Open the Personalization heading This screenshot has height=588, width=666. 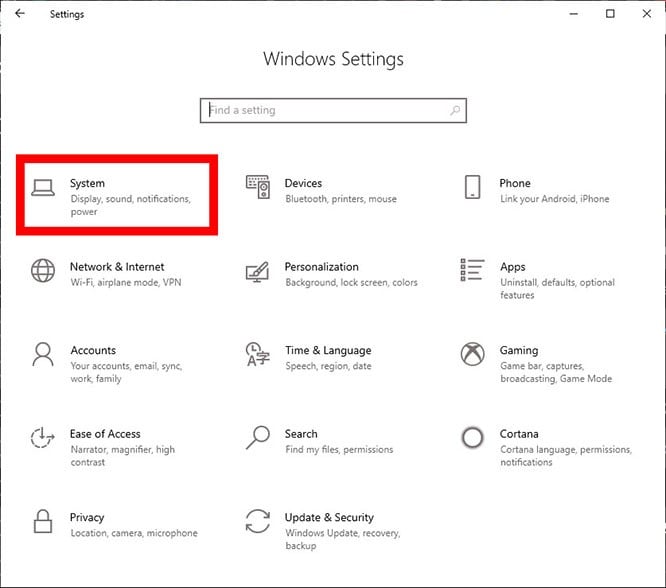click(x=322, y=267)
